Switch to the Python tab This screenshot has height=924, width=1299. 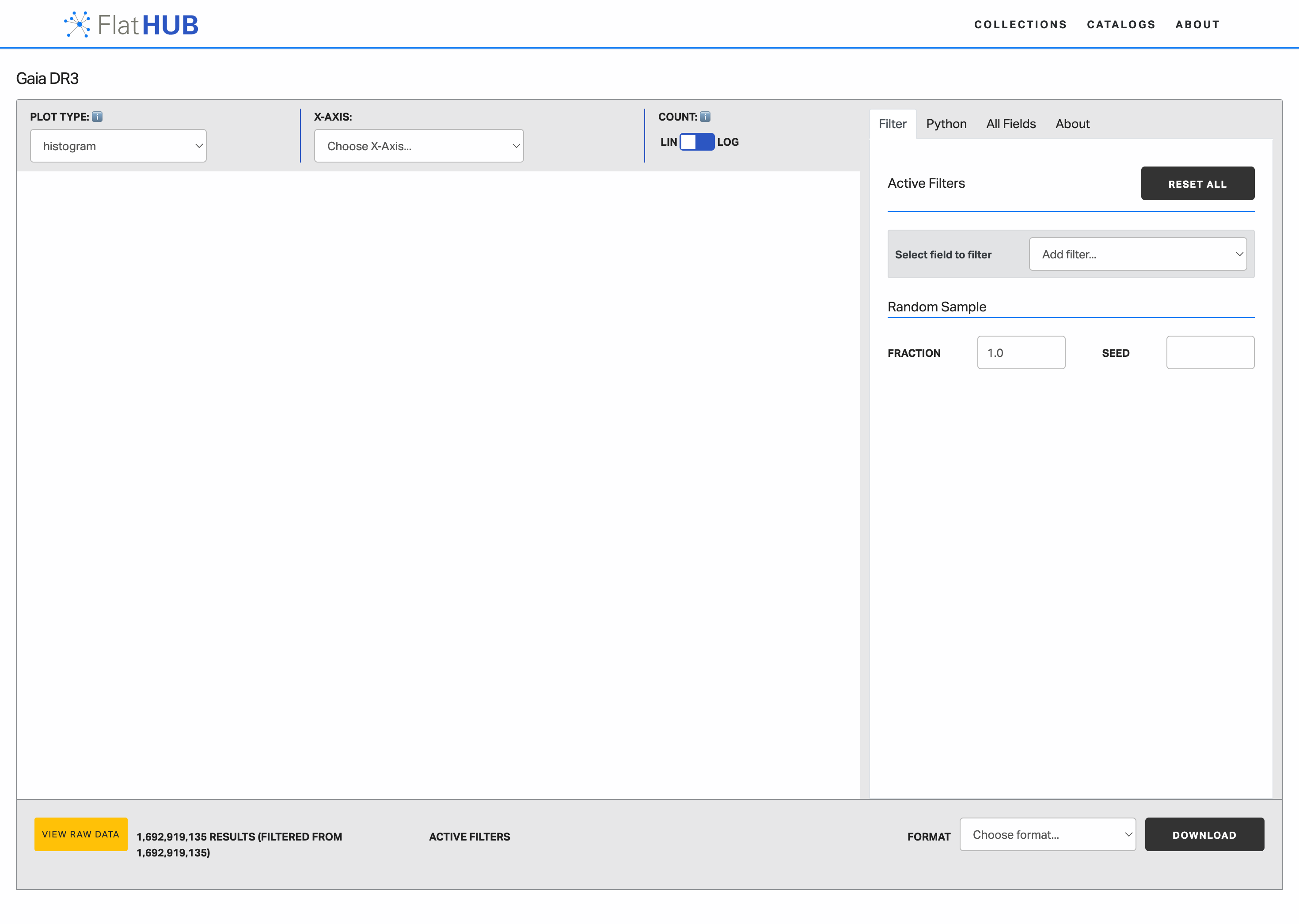(946, 124)
